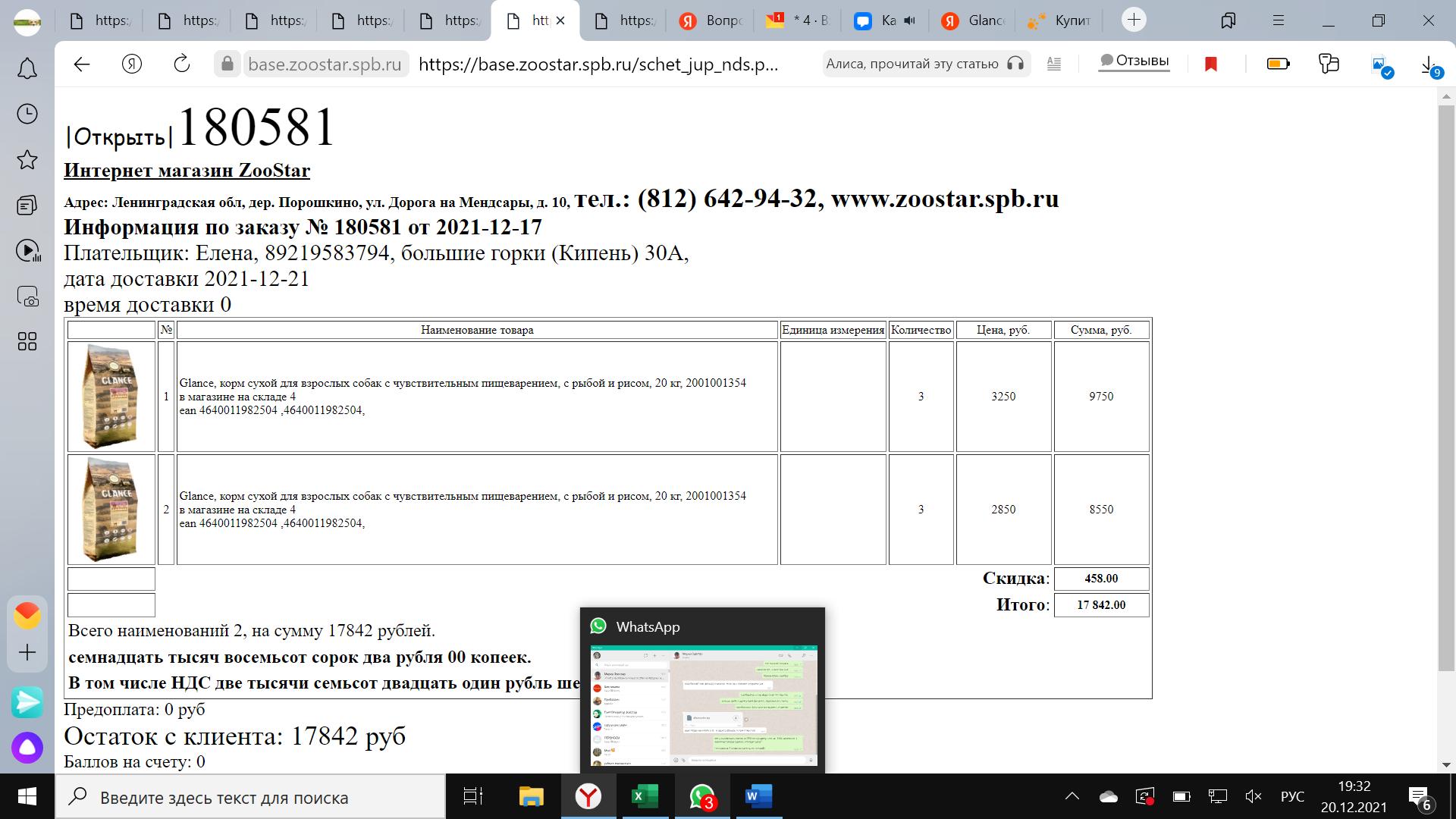Open the messenger paper-plane icon
Image resolution: width=1456 pixels, height=819 pixels.
(27, 702)
